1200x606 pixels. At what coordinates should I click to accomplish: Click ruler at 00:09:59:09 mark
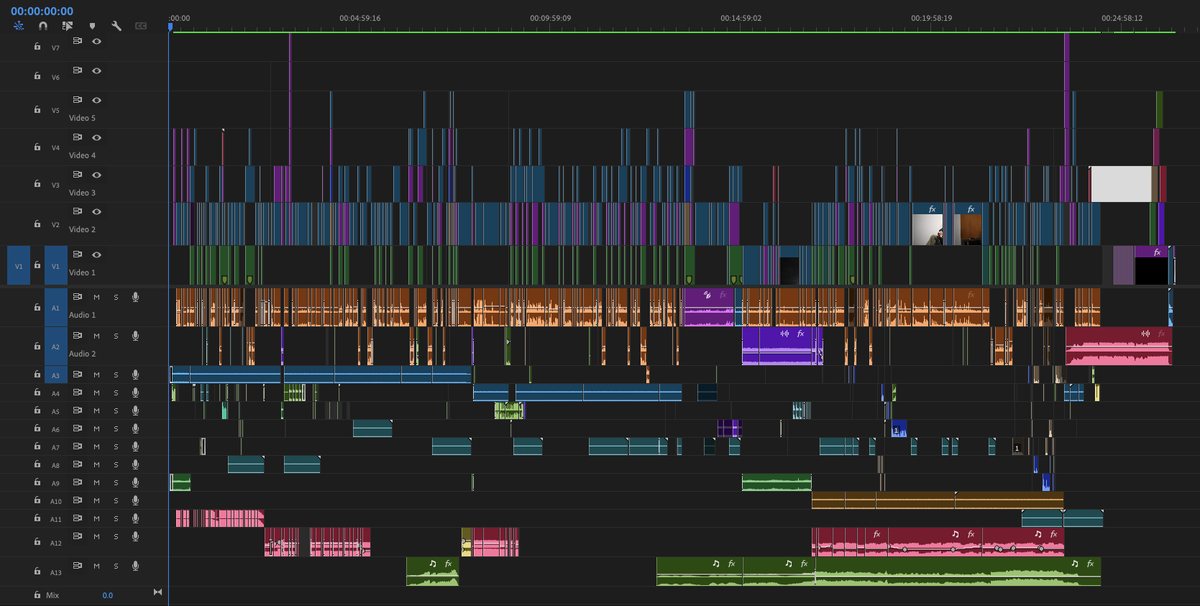coord(551,18)
